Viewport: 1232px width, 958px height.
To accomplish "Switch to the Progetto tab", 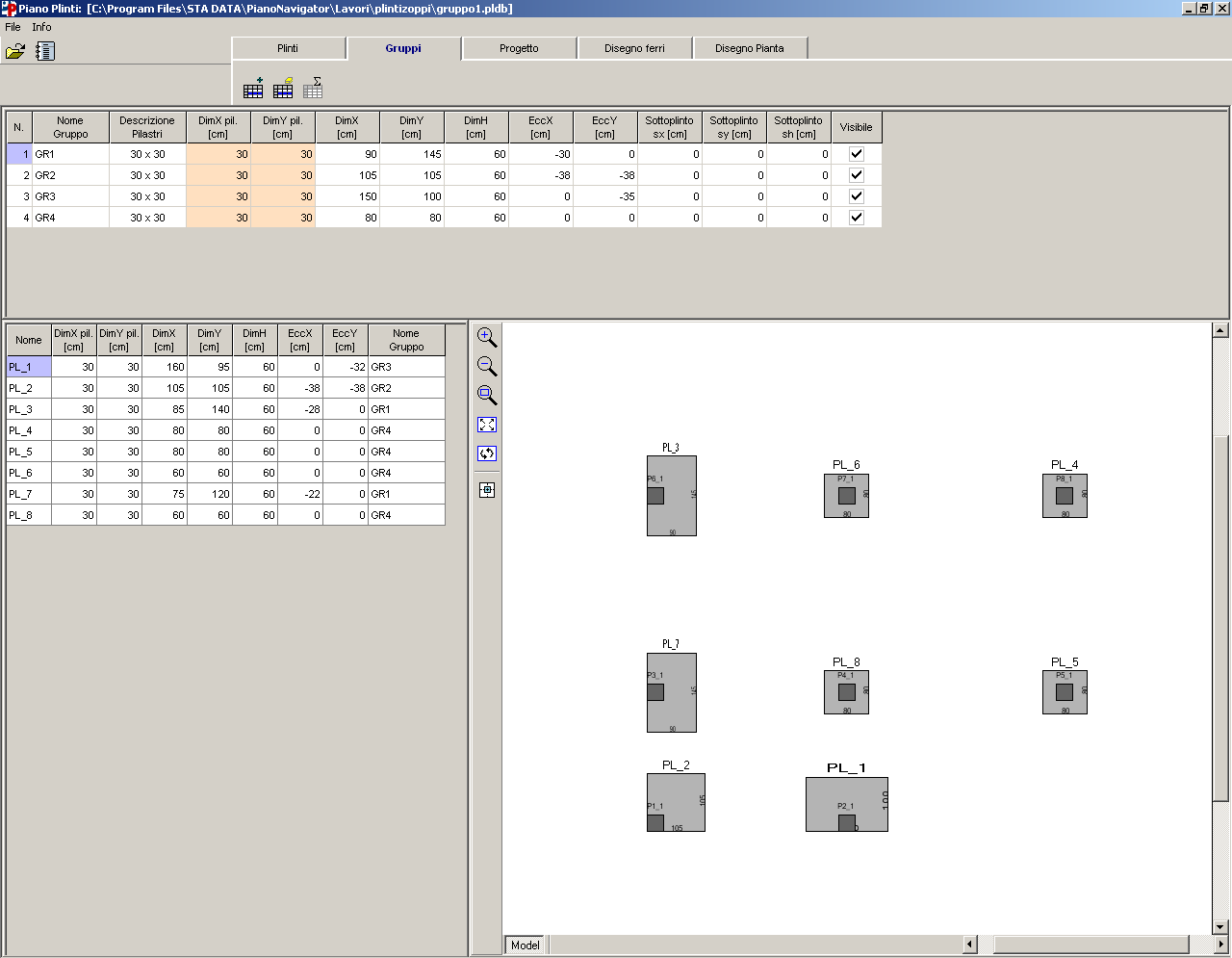I will coord(519,48).
